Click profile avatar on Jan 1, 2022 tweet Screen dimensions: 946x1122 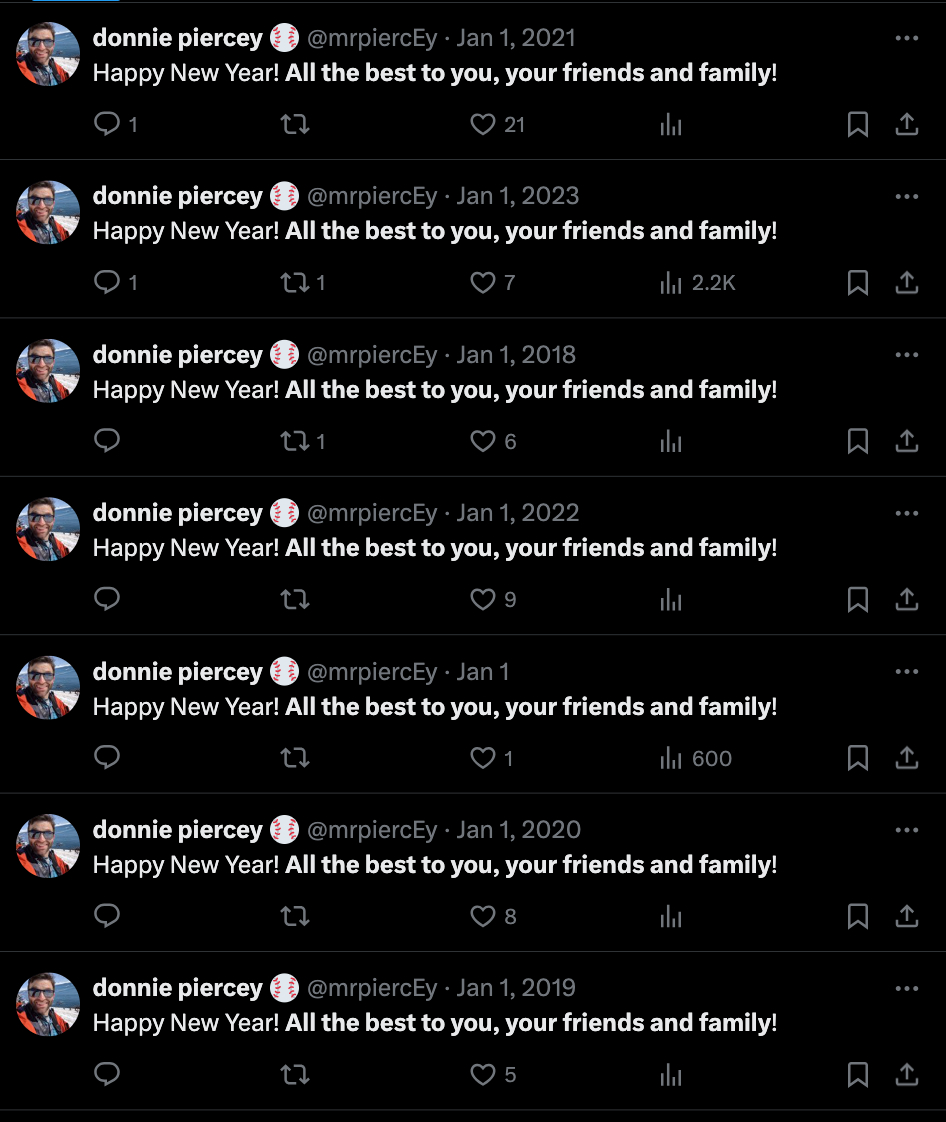click(x=48, y=529)
